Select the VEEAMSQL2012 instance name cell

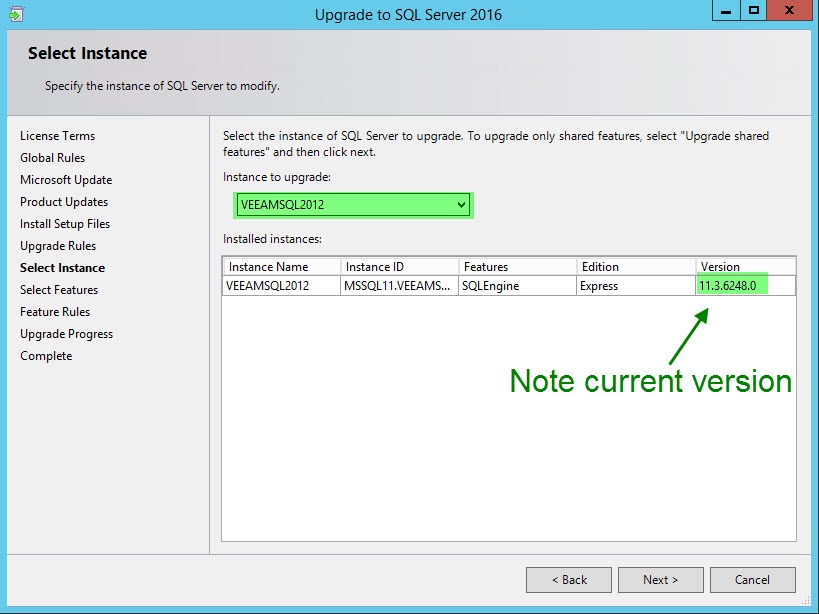[282, 286]
